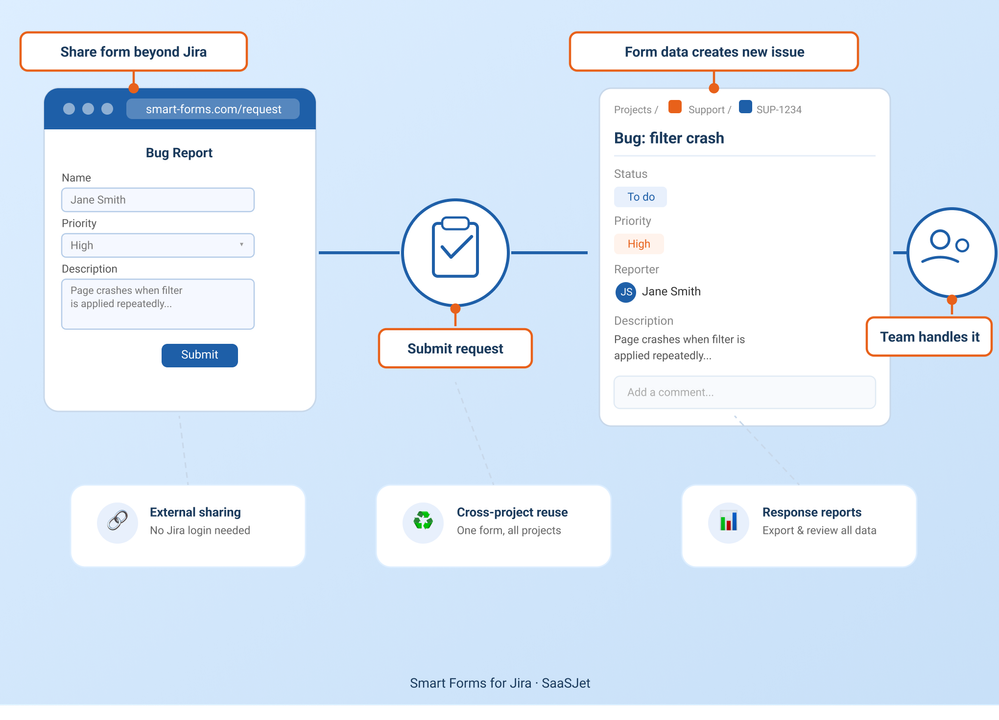Click the Cross-project reuse recycle icon

point(422,522)
